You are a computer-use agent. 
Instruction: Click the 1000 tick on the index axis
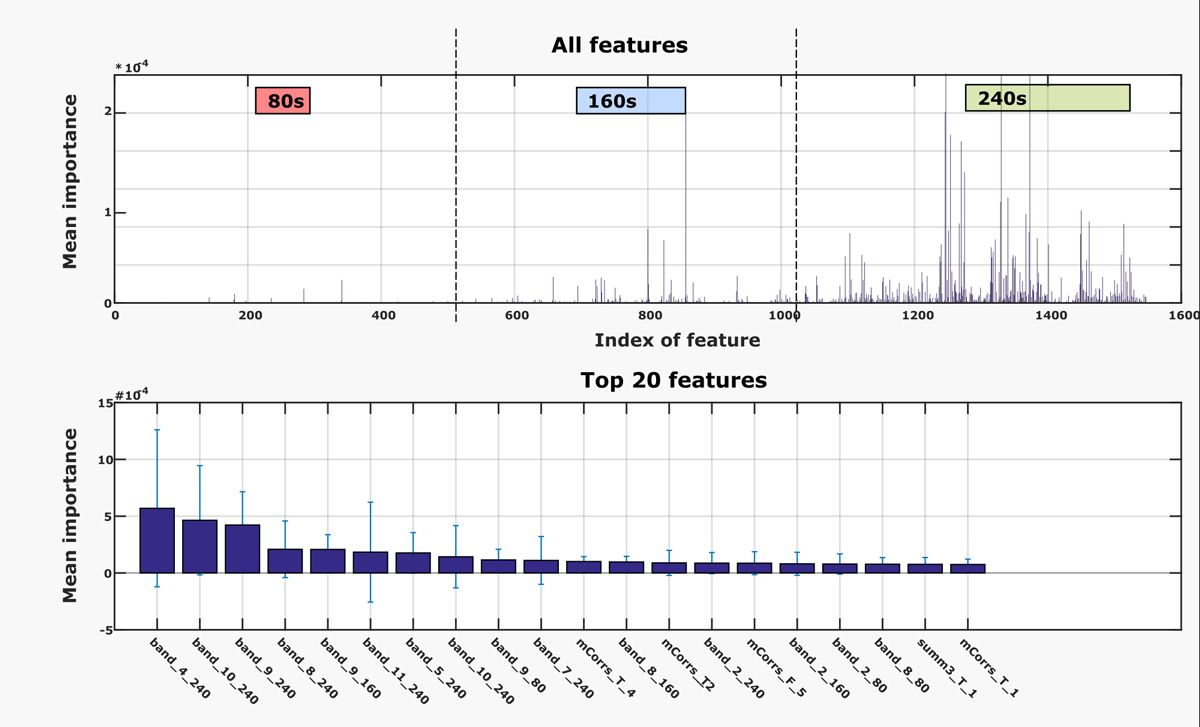[783, 316]
